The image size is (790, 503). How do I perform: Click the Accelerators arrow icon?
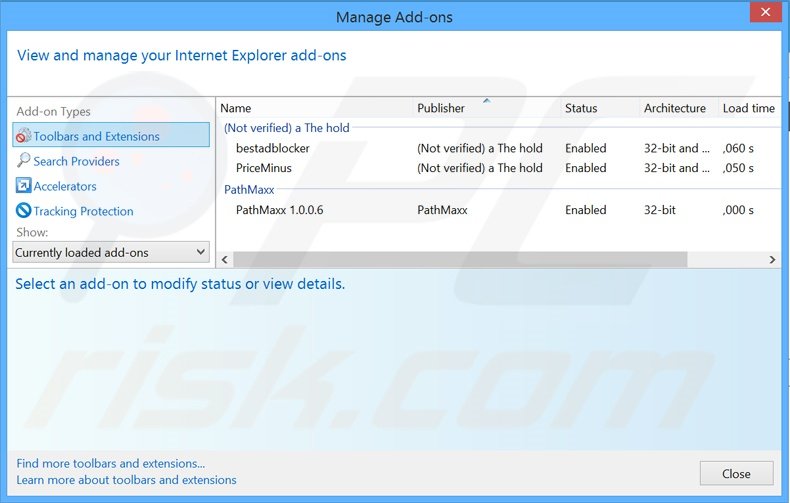pyautogui.click(x=23, y=185)
